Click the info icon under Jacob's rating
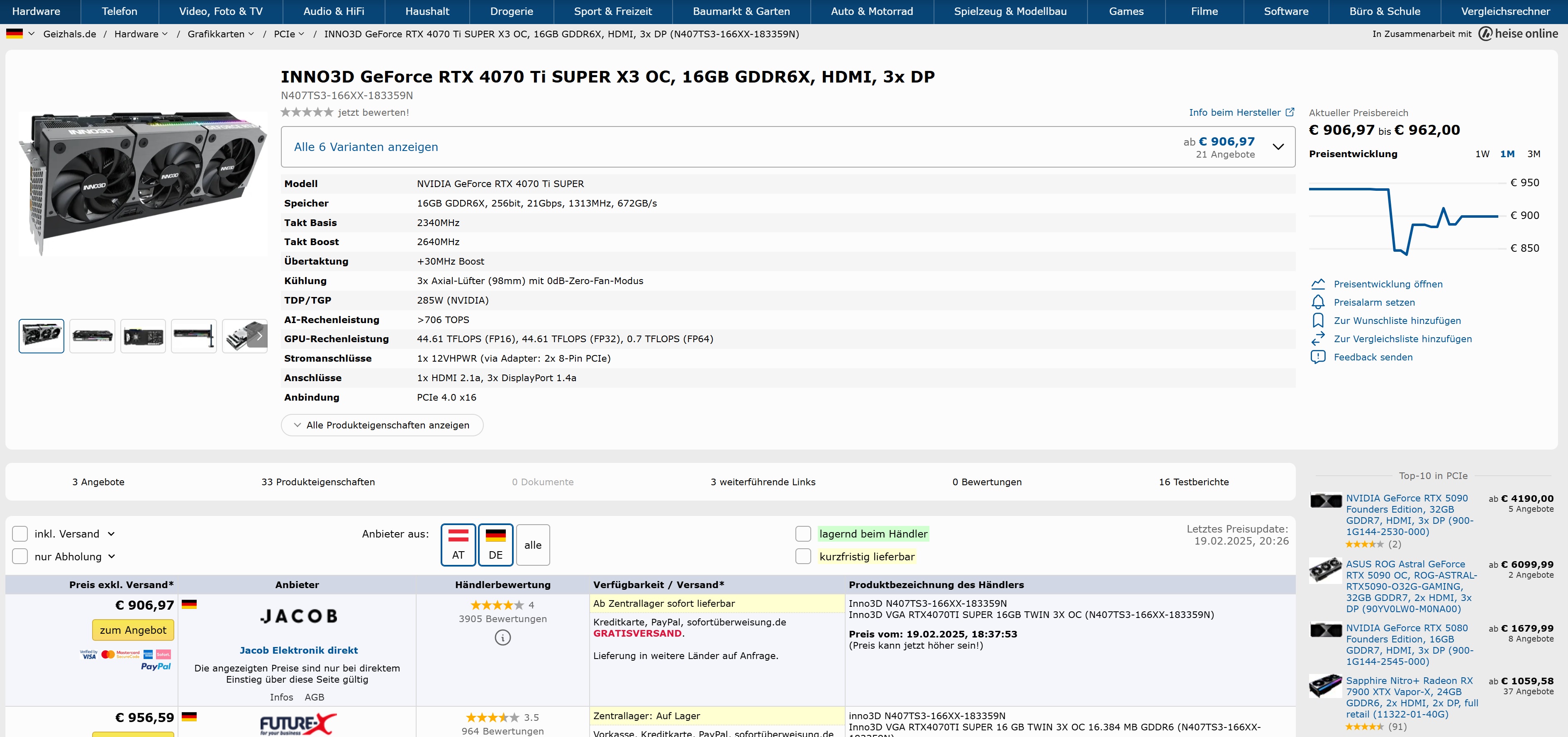Image resolution: width=1568 pixels, height=737 pixels. coord(502,638)
